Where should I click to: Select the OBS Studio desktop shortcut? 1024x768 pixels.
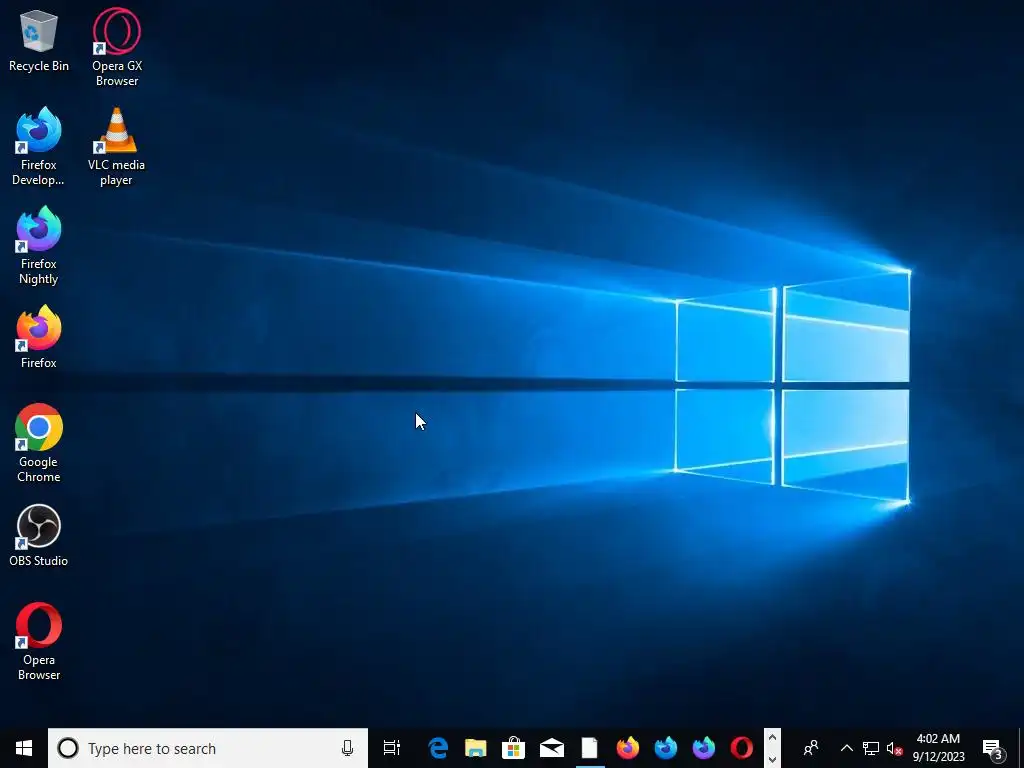pyautogui.click(x=39, y=535)
